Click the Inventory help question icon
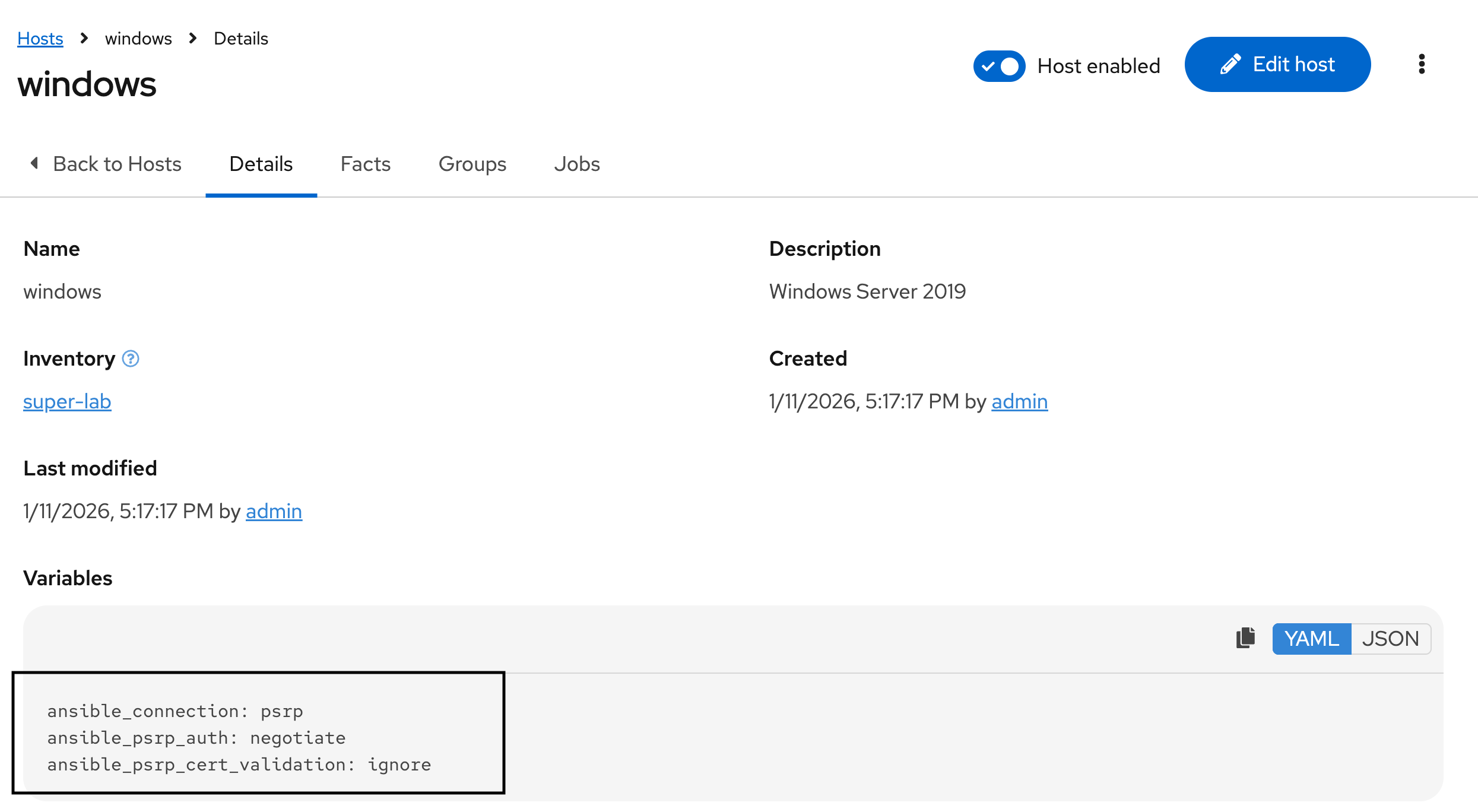The width and height of the screenshot is (1478, 812). coord(130,359)
